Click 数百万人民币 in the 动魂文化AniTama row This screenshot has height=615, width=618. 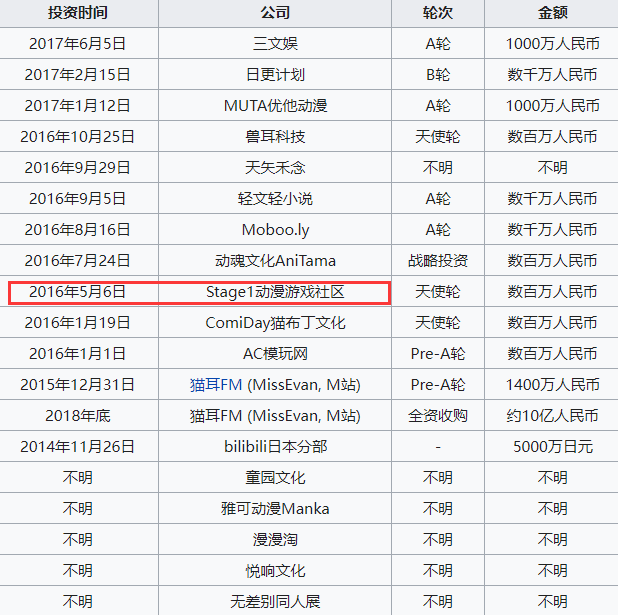[553, 261]
